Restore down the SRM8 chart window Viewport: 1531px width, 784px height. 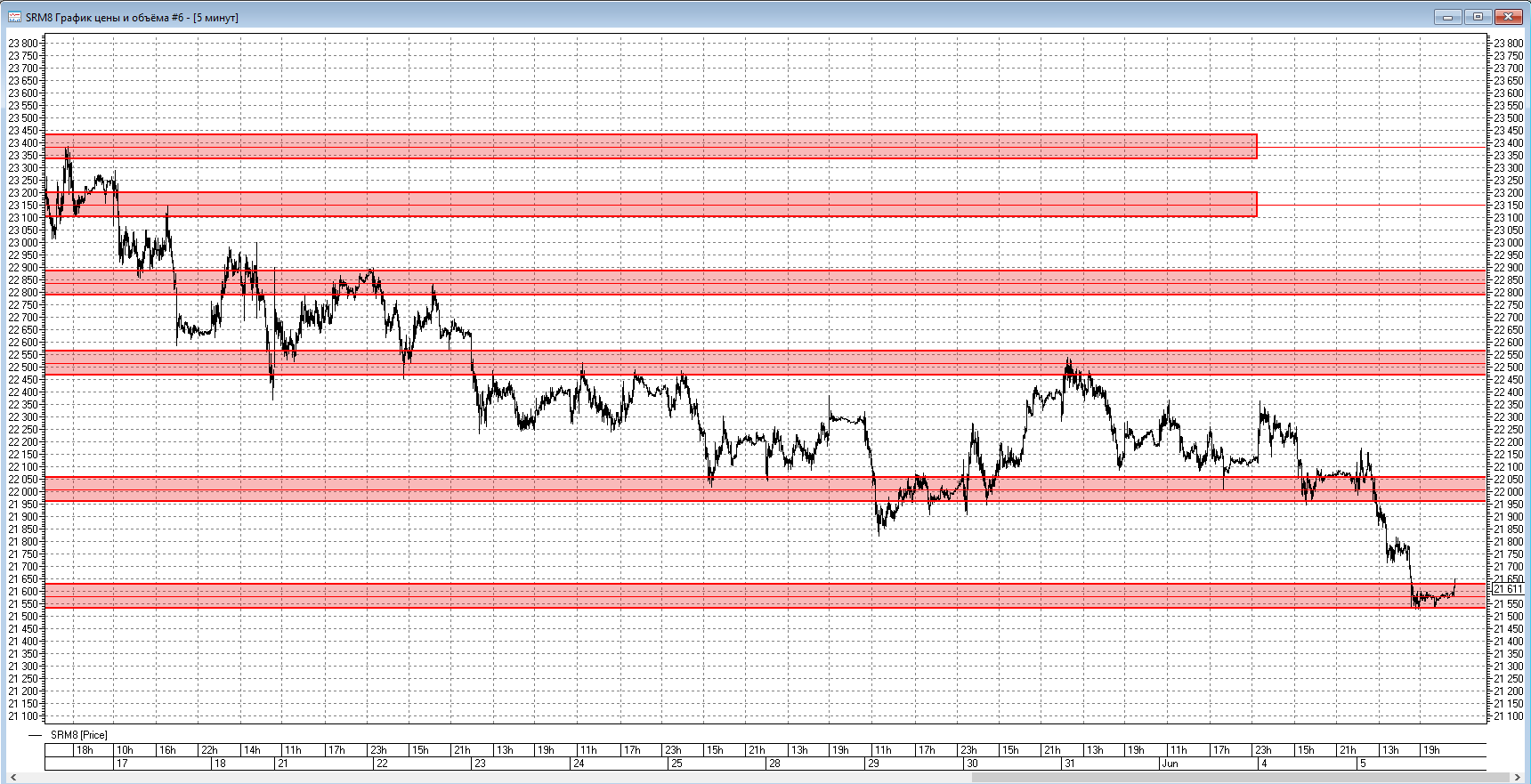[x=1478, y=16]
